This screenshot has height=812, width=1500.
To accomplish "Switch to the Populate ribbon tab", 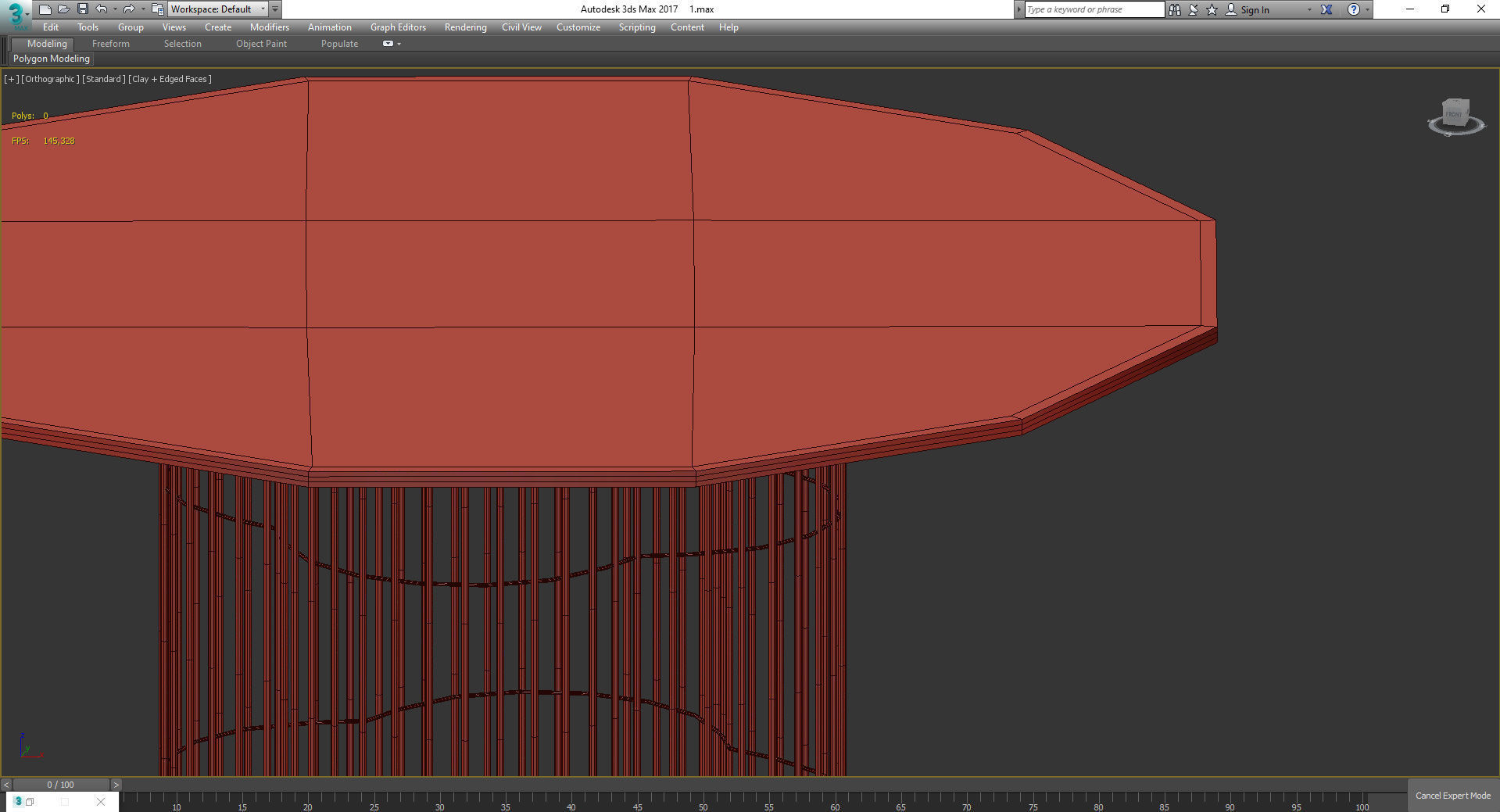I will [339, 44].
